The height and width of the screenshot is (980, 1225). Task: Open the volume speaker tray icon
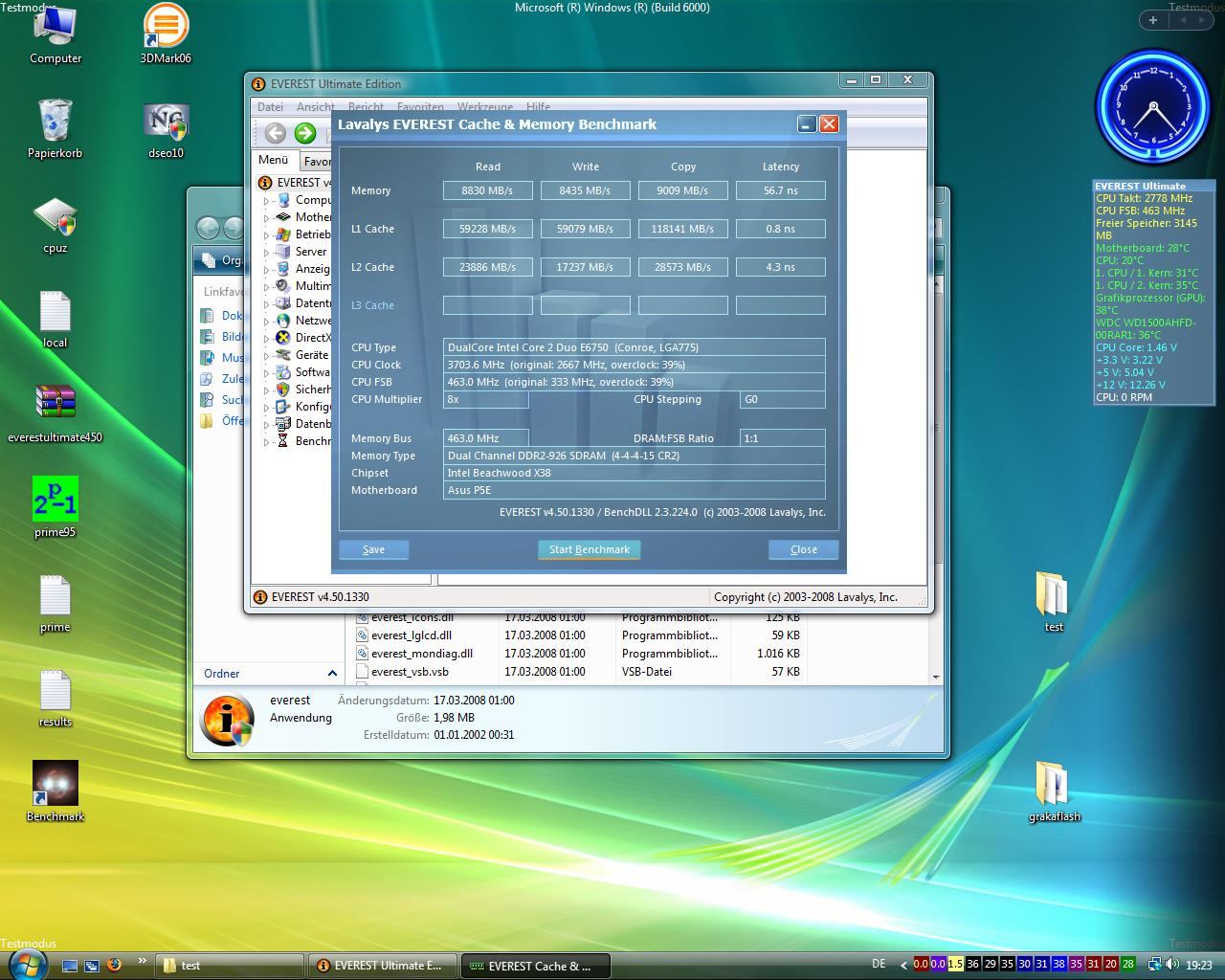click(x=1171, y=965)
